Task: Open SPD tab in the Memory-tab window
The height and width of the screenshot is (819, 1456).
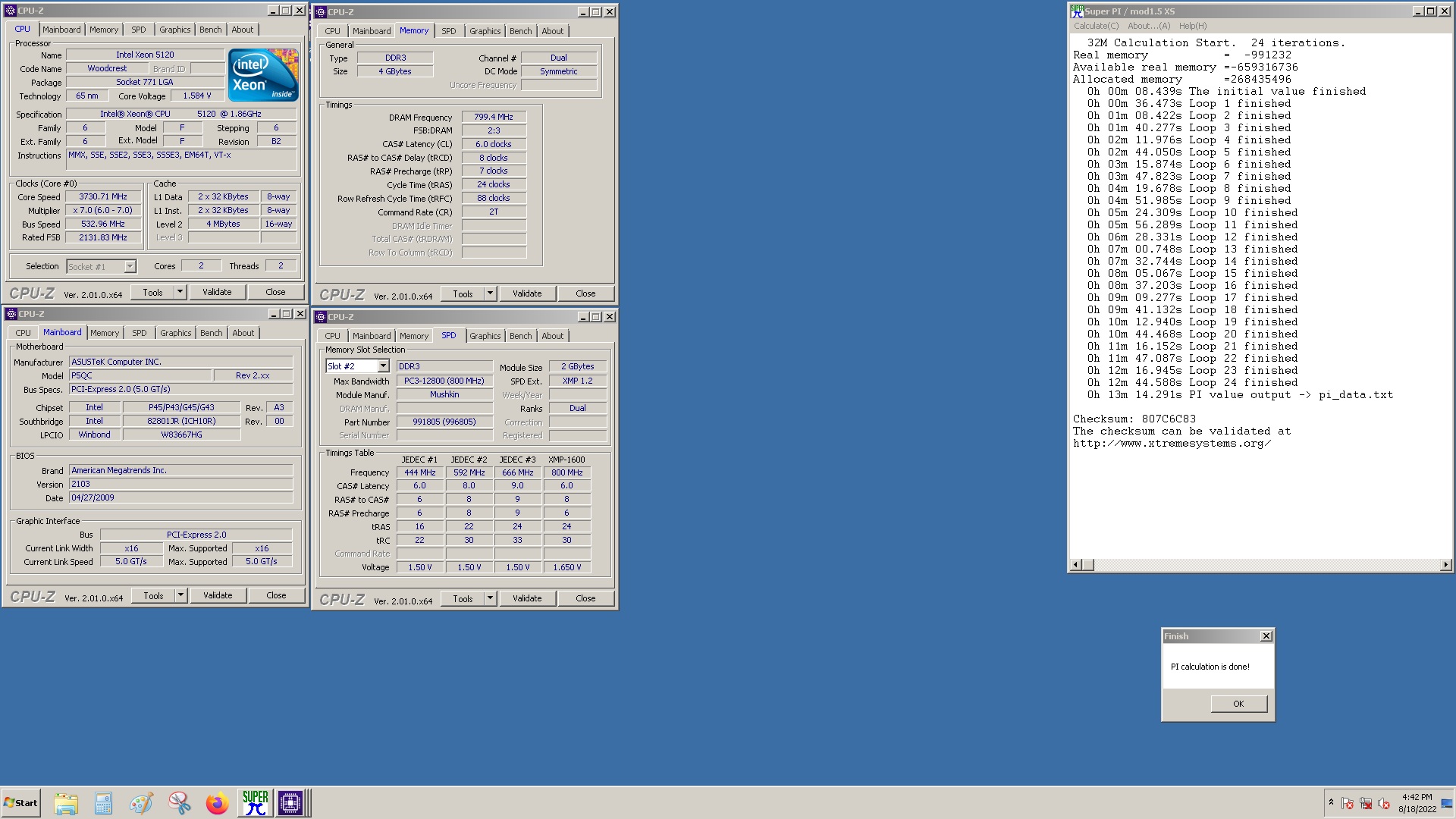Action: [449, 31]
